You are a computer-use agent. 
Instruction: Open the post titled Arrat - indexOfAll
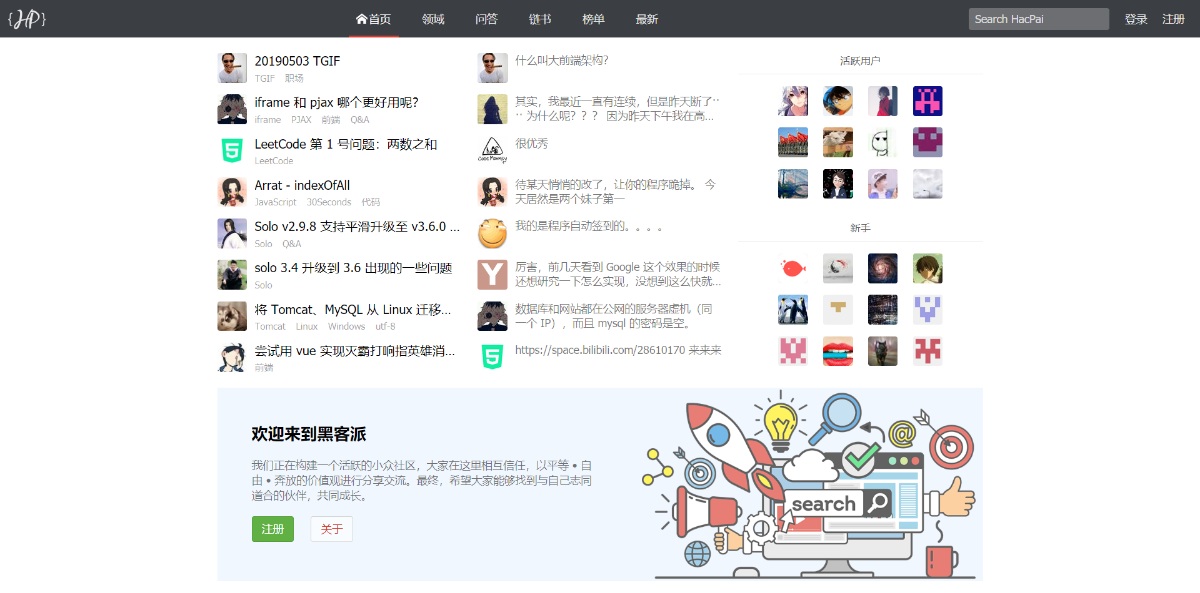click(300, 185)
